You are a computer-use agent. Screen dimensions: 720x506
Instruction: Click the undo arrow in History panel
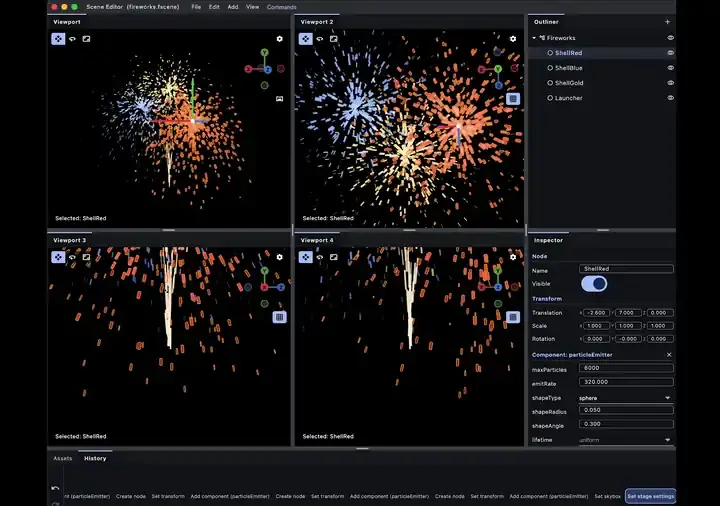coord(55,488)
